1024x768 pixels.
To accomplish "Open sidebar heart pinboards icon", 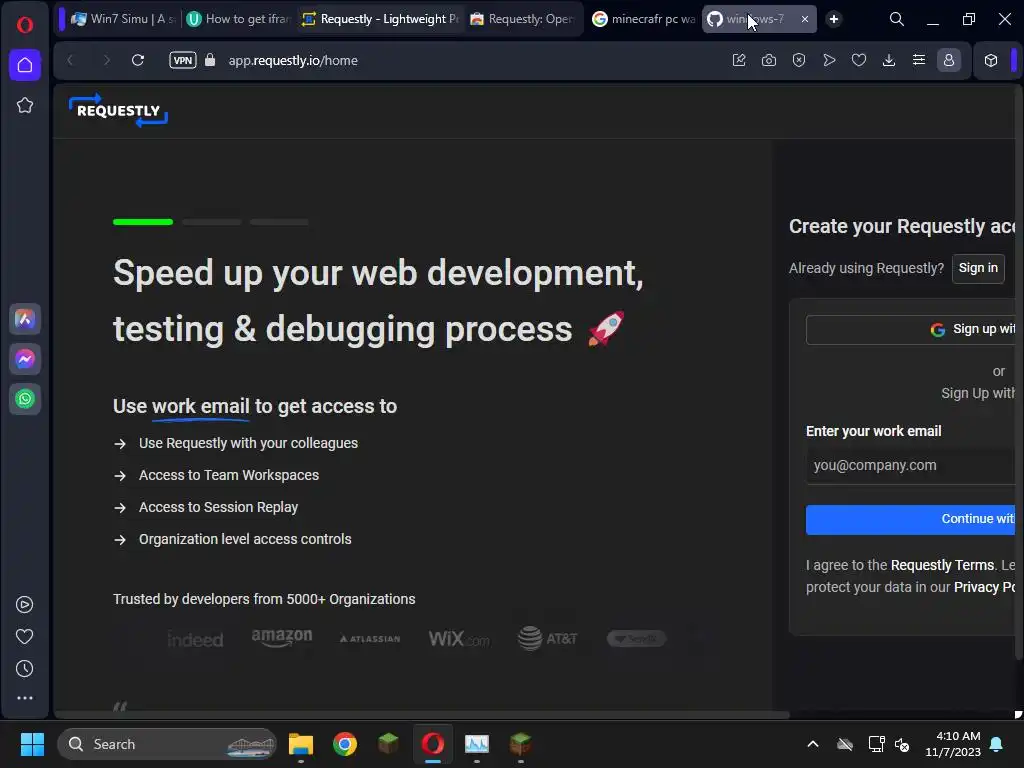I will click(24, 637).
